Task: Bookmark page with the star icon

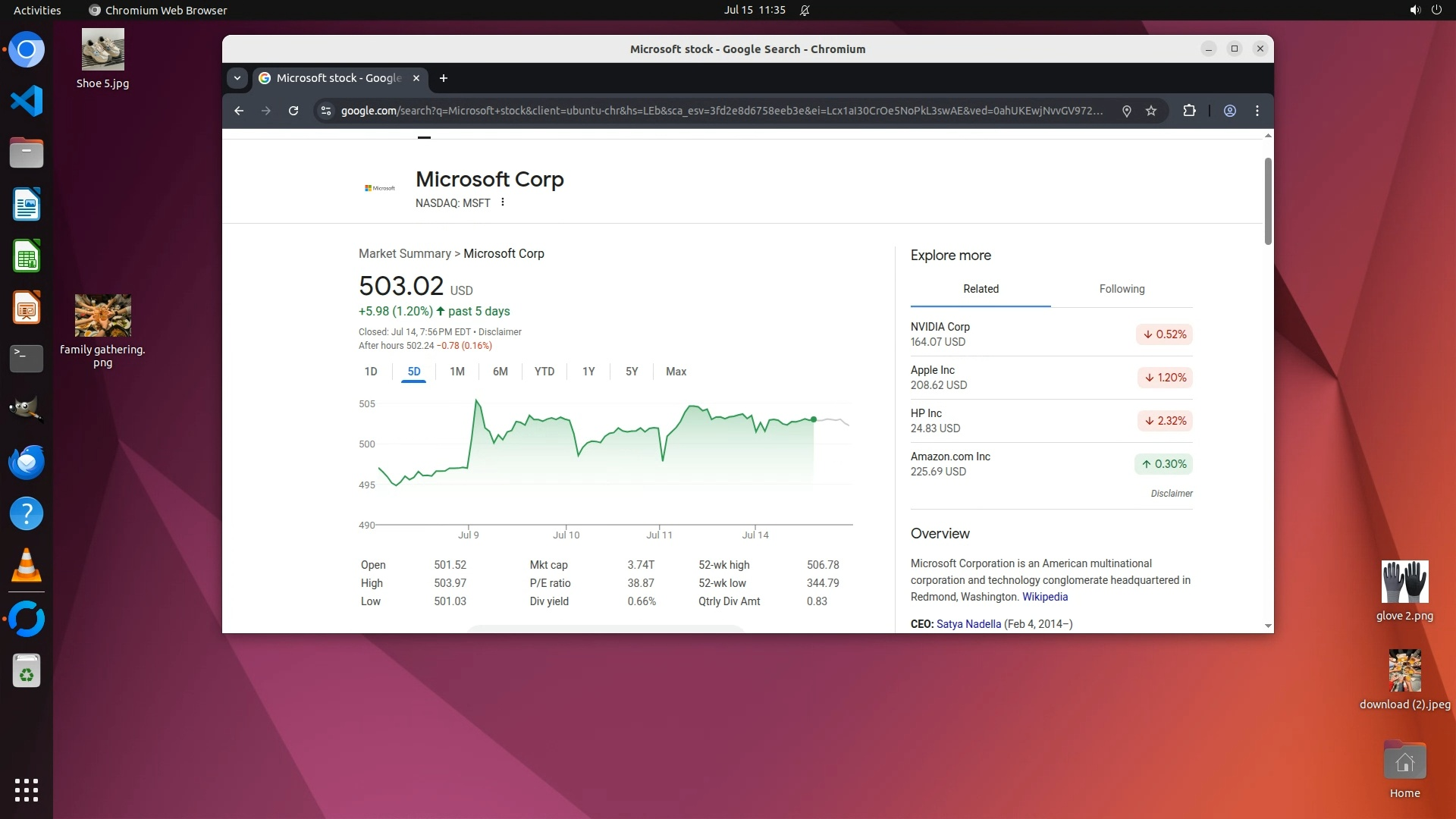Action: click(1151, 111)
